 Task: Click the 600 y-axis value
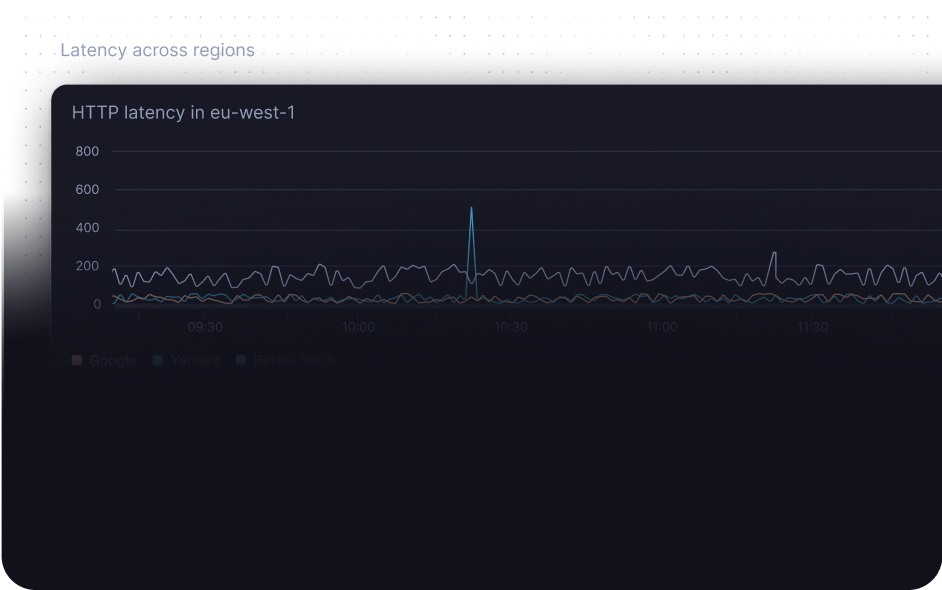(88, 190)
